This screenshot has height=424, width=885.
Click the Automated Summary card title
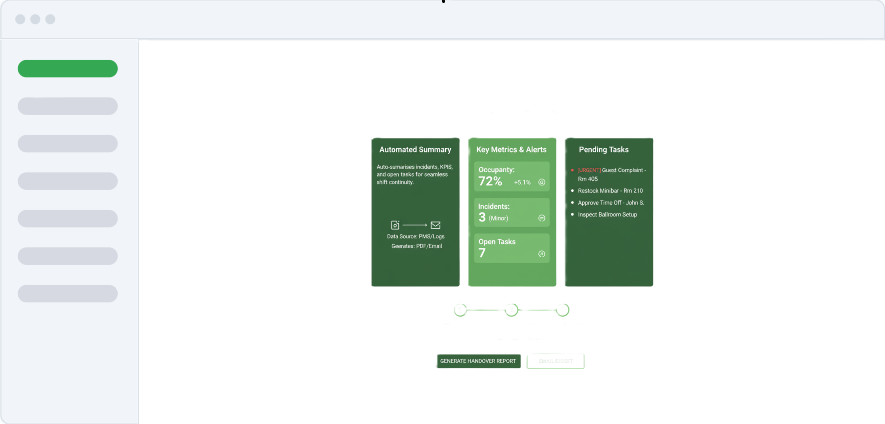coord(415,150)
